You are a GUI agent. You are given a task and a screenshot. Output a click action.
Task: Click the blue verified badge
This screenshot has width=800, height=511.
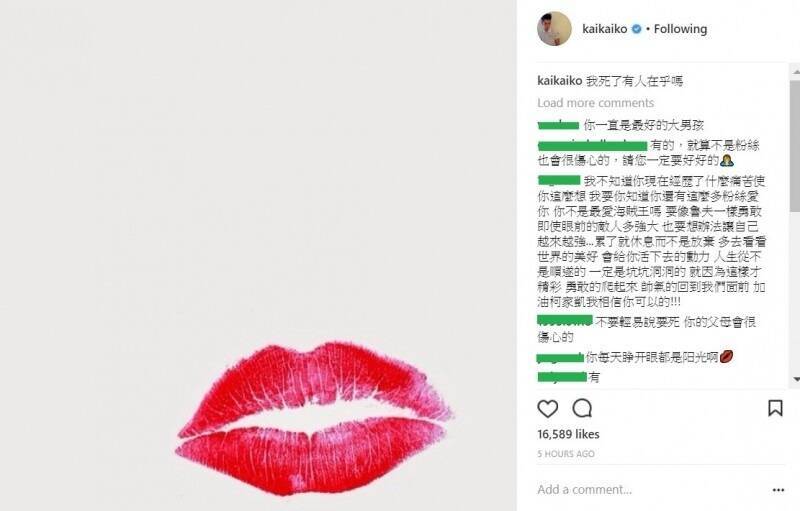pos(636,29)
